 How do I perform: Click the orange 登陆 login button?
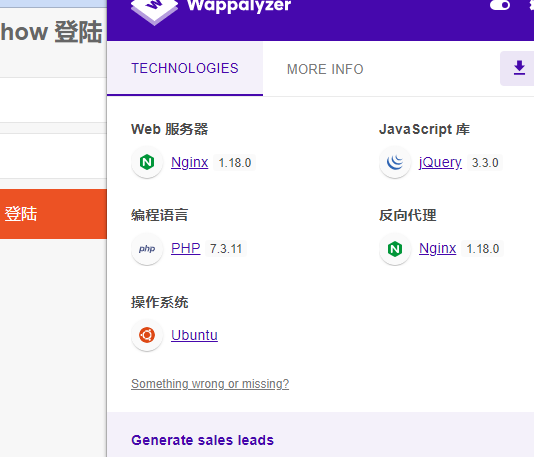(x=53, y=214)
